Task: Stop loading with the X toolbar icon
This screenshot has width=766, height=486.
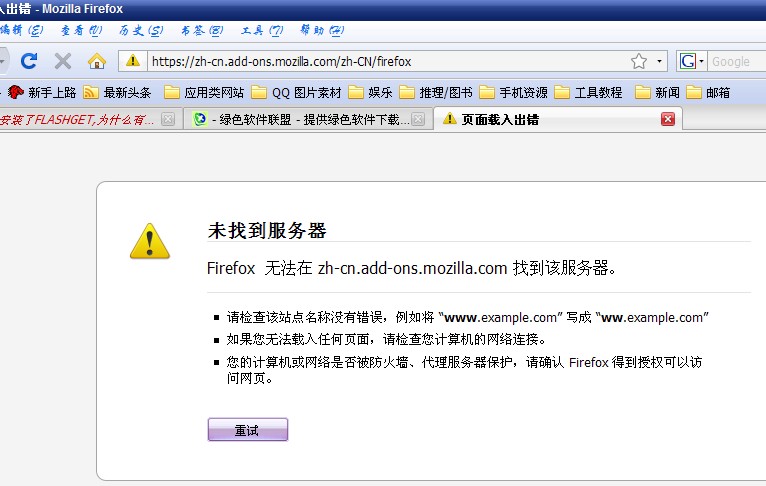Action: [63, 61]
